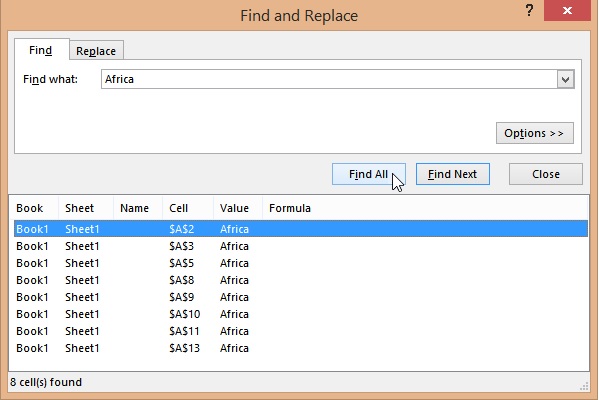Select the result row for cell $A$5
This screenshot has width=599, height=400.
coord(301,263)
